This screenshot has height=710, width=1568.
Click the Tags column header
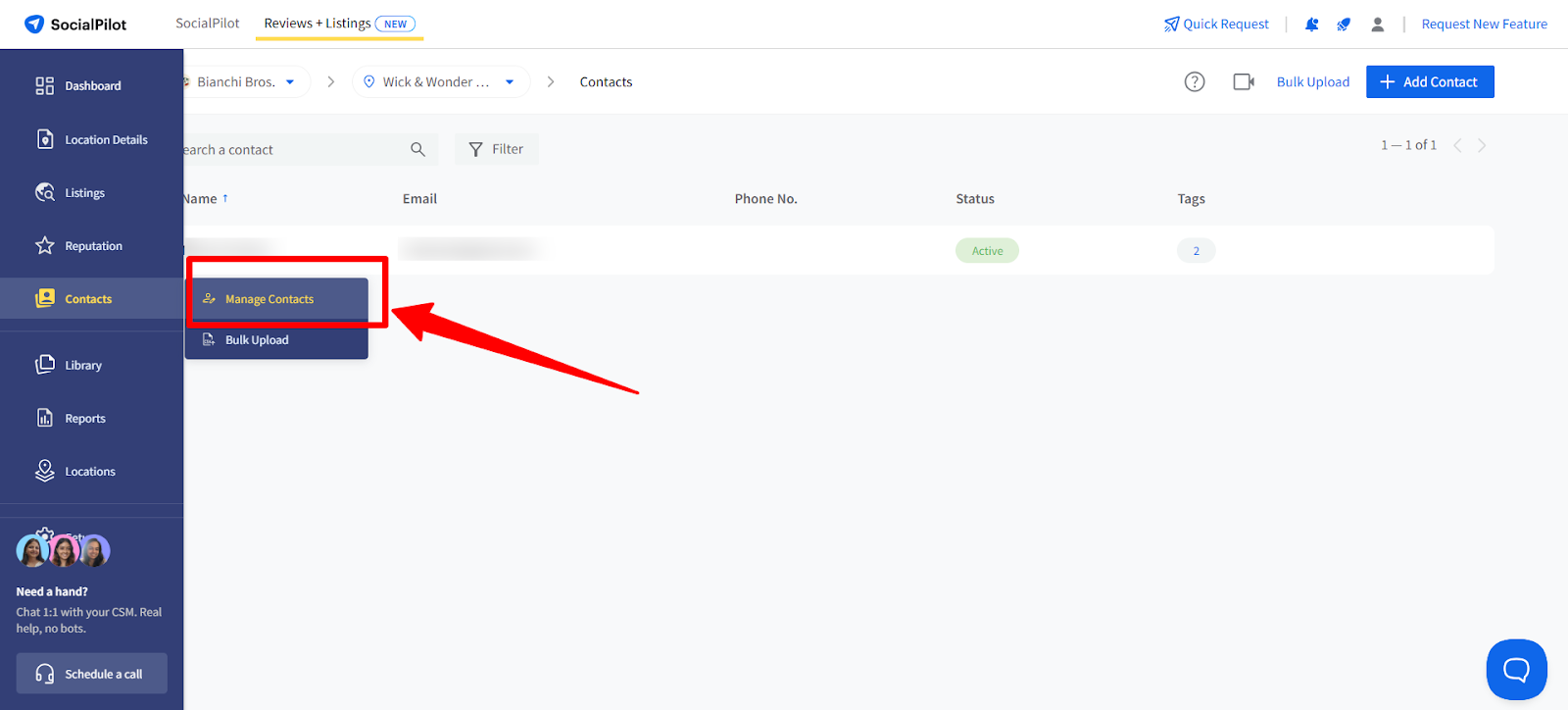(x=1191, y=199)
